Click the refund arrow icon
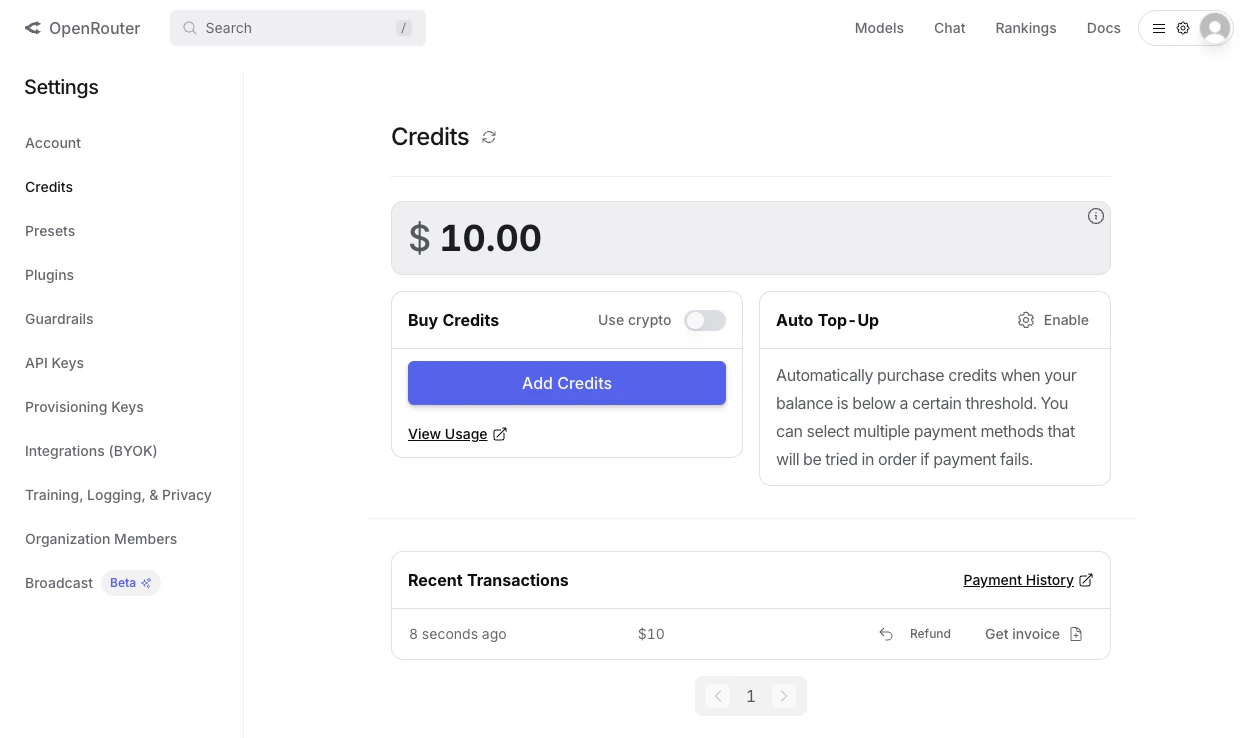This screenshot has width=1245, height=738. tap(886, 634)
